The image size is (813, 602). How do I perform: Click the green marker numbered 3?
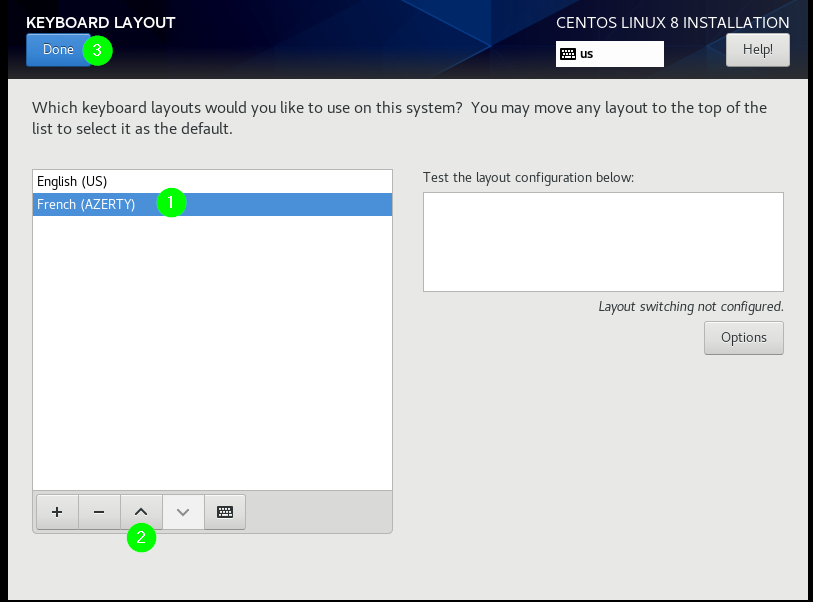pos(96,50)
